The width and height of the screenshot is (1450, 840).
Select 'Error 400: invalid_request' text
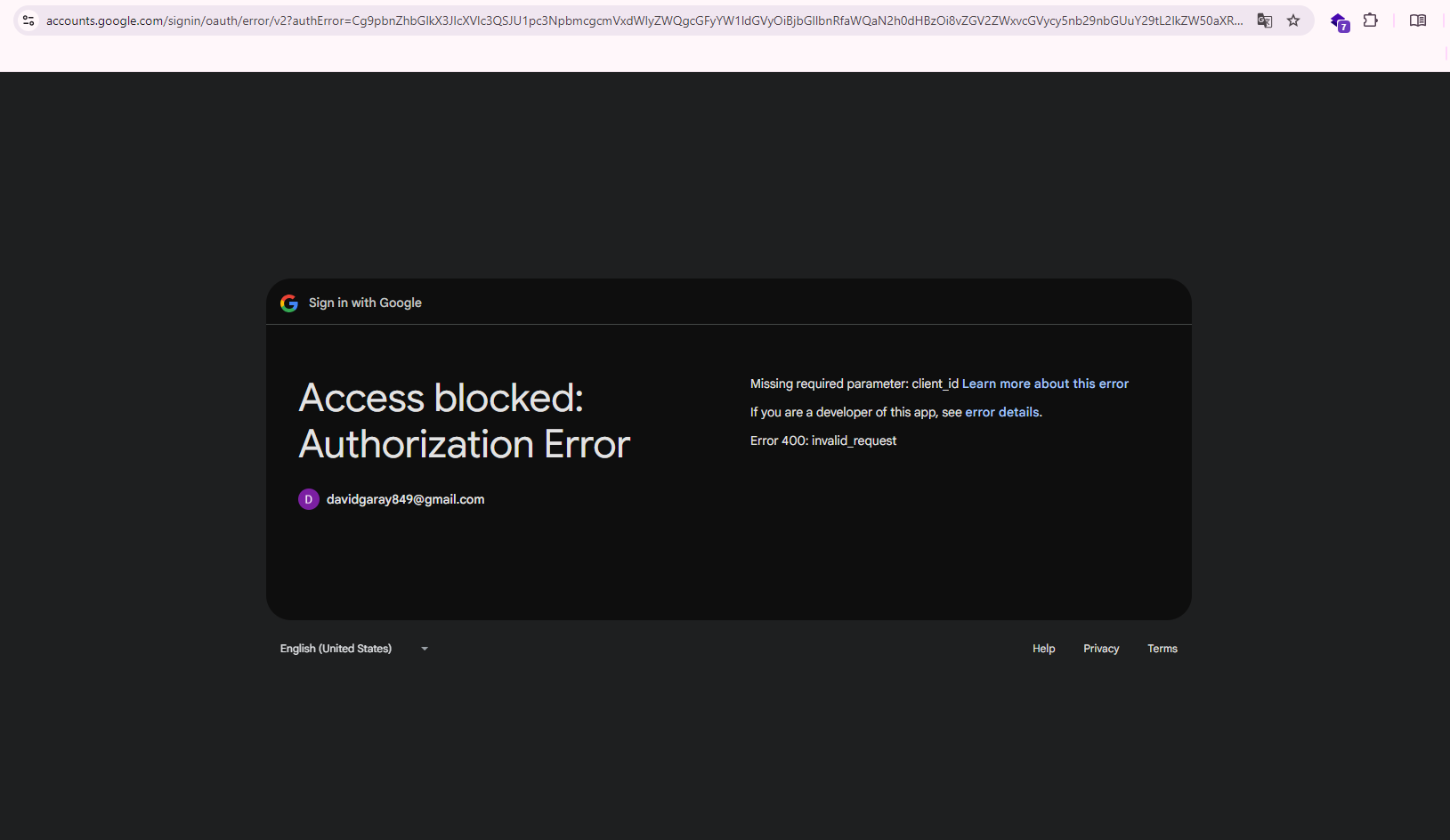(823, 440)
